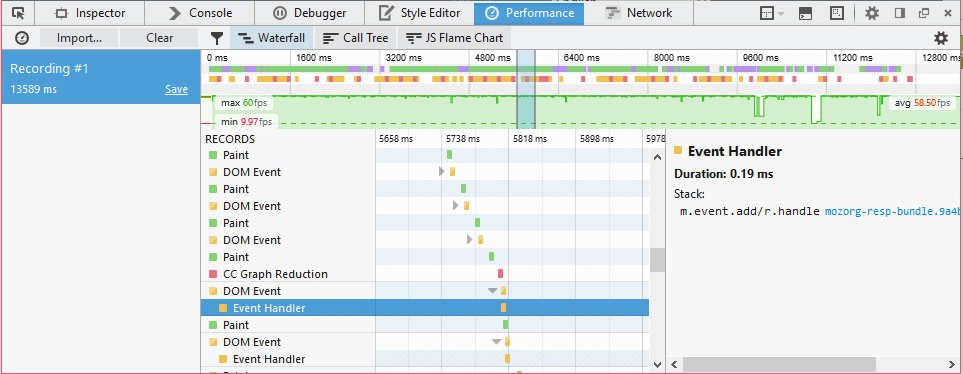Collapse the last DOM Event arrow
Image resolution: width=963 pixels, height=374 pixels.
coord(497,342)
